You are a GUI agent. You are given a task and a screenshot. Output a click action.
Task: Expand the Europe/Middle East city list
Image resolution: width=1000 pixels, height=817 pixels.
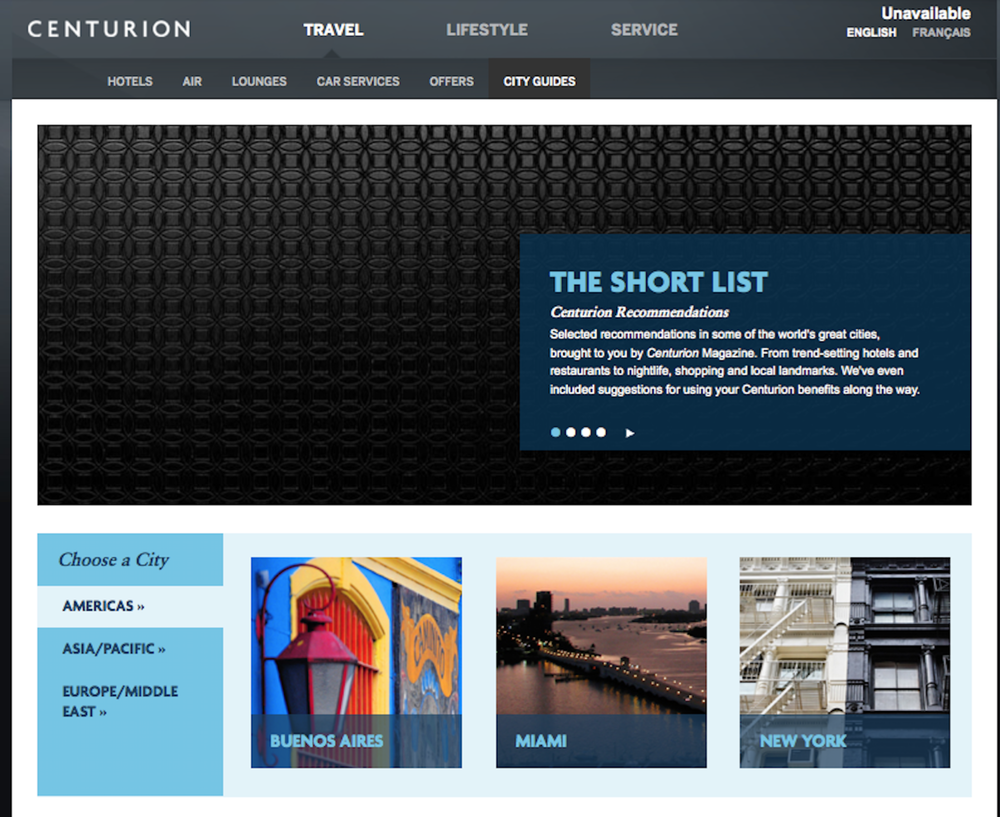(x=120, y=701)
